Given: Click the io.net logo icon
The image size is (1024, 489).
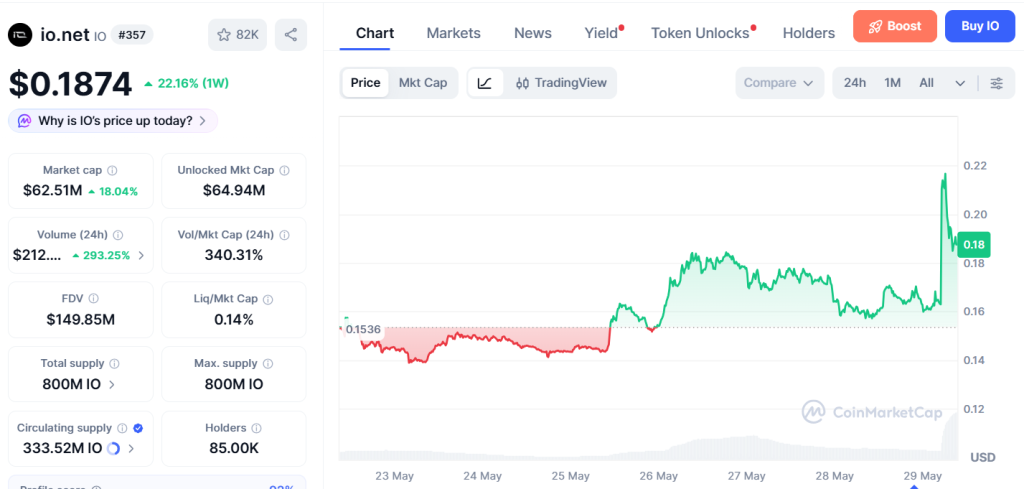Looking at the screenshot, I should click(20, 35).
